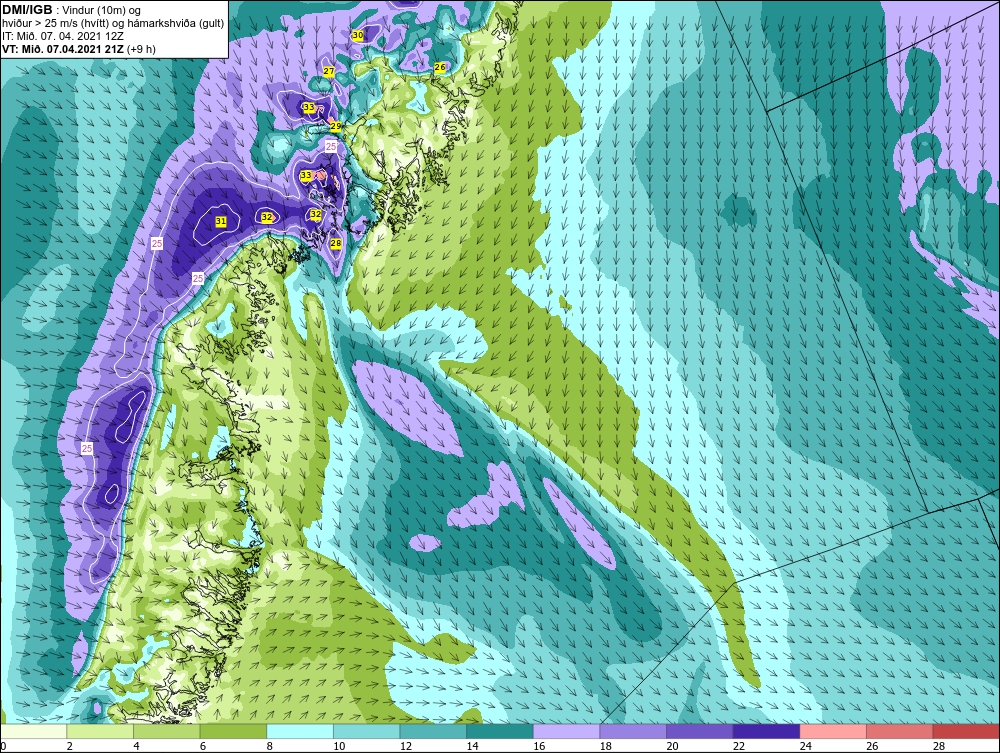This screenshot has width=1000, height=753.
Task: Pick the 18–20 m/s light purple legend swatch
Action: click(633, 731)
